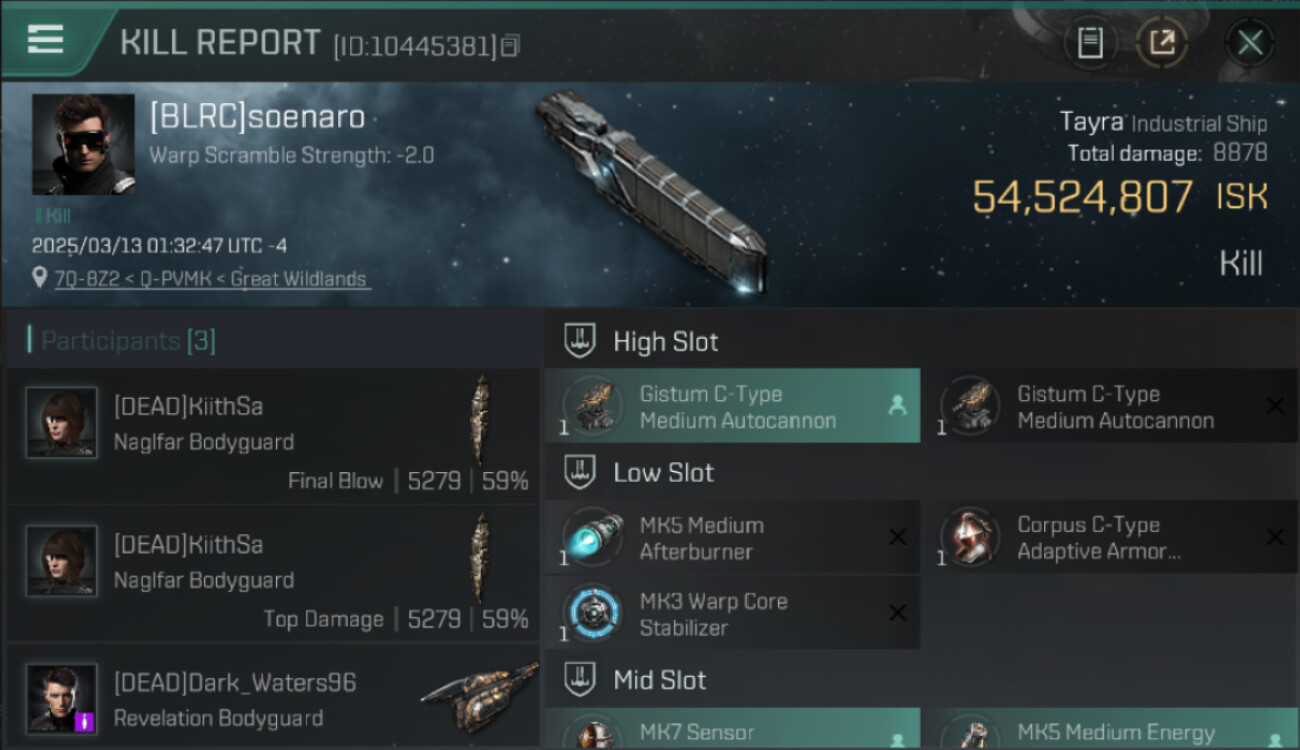
Task: Share the kill report externally
Action: [x=1161, y=43]
